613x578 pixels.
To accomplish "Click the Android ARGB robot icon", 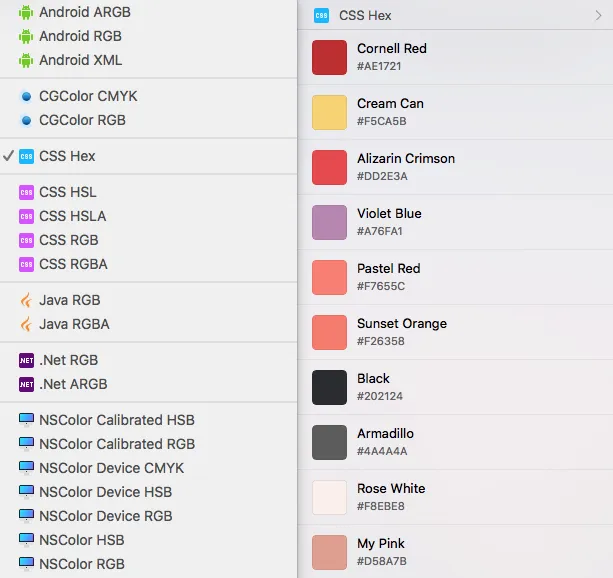I will tap(26, 12).
